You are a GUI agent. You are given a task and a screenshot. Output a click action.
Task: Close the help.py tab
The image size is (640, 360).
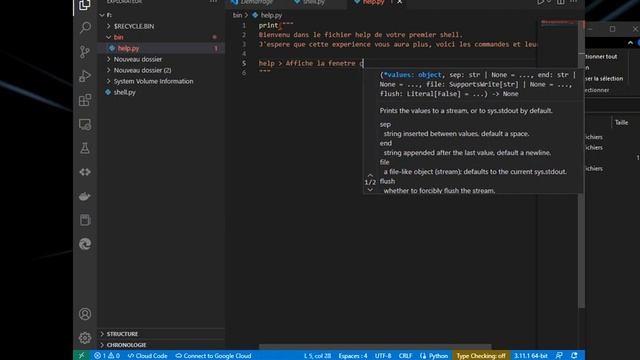400,2
